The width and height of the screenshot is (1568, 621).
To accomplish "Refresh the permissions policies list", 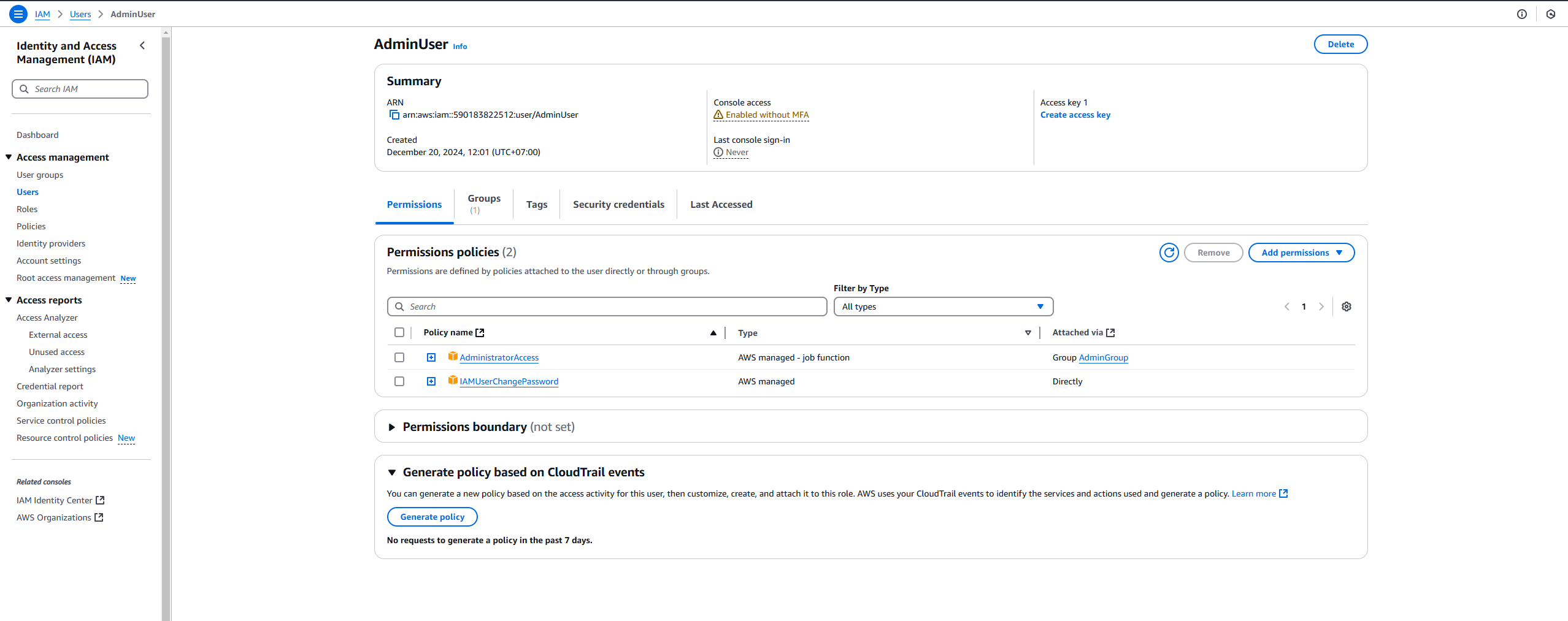I will tap(1169, 253).
